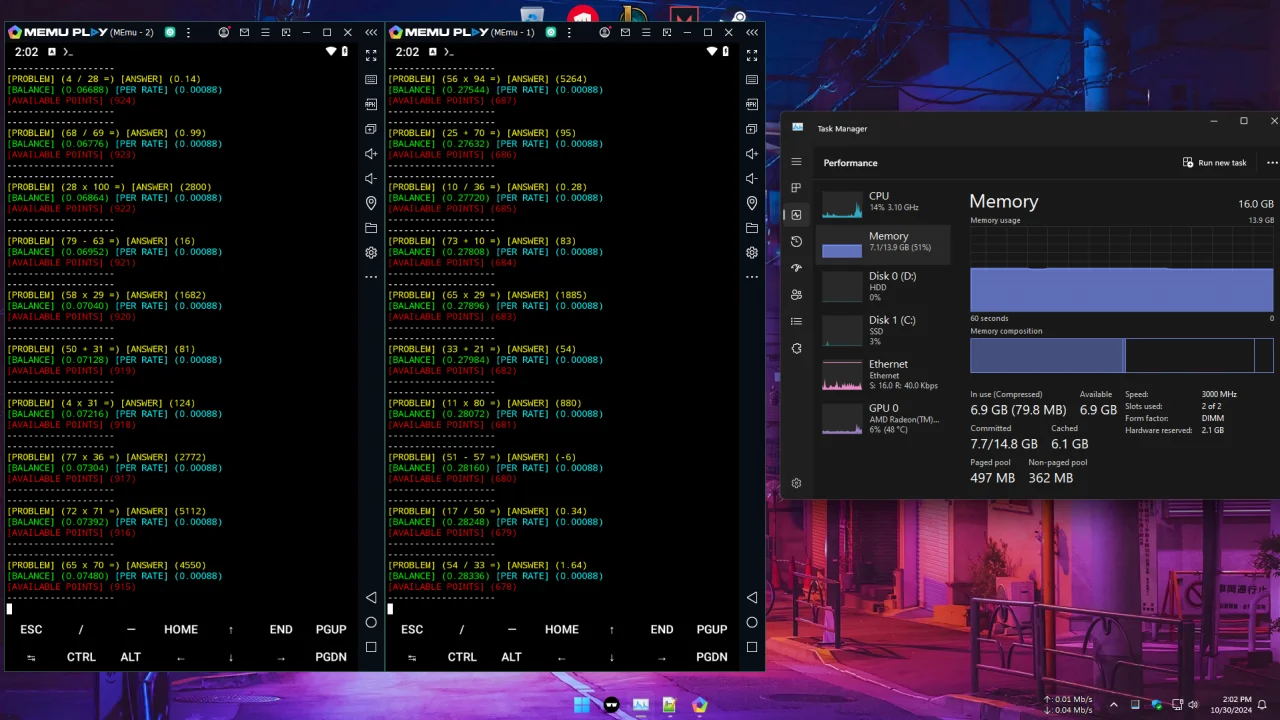Open Task Manager Details icon
Image resolution: width=1280 pixels, height=720 pixels.
(x=796, y=321)
